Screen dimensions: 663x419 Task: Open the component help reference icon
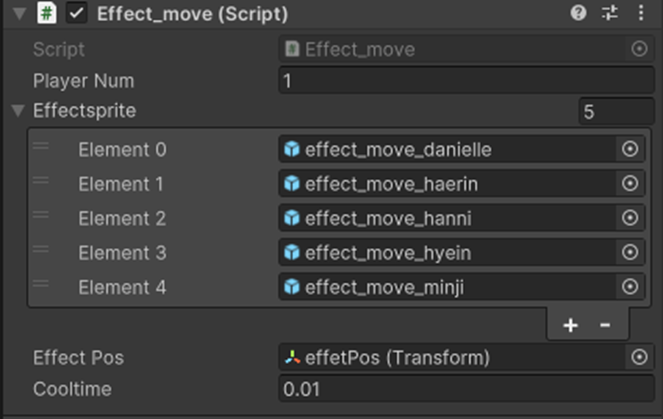pyautogui.click(x=578, y=13)
